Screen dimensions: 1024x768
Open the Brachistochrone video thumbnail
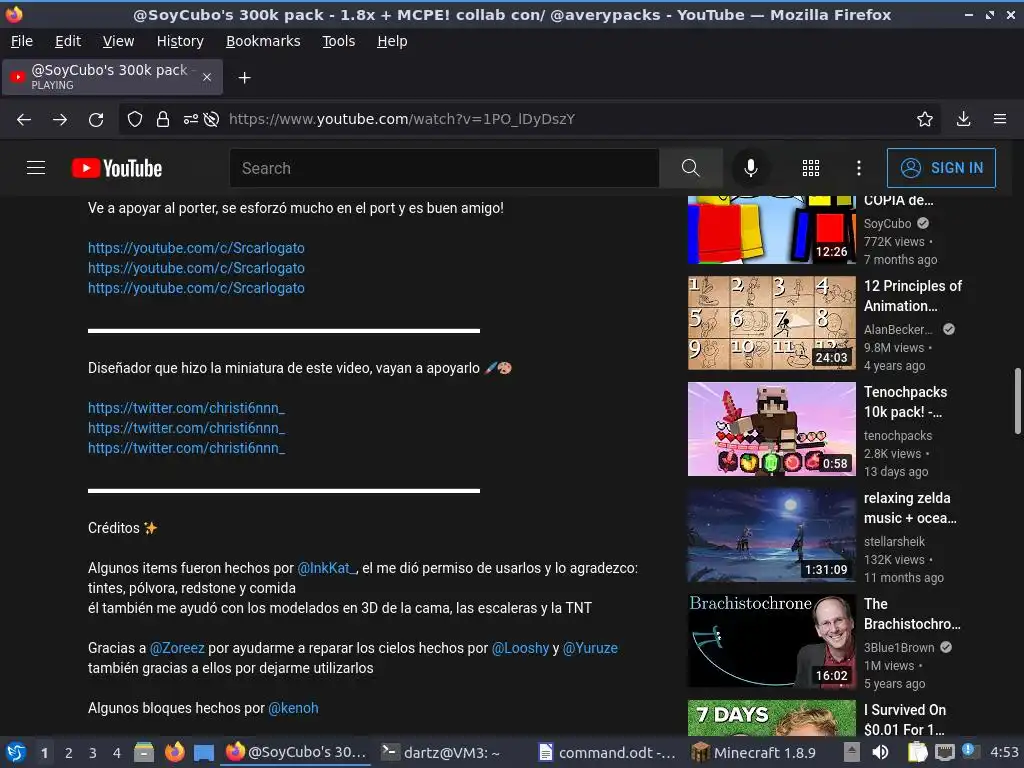[x=771, y=641]
